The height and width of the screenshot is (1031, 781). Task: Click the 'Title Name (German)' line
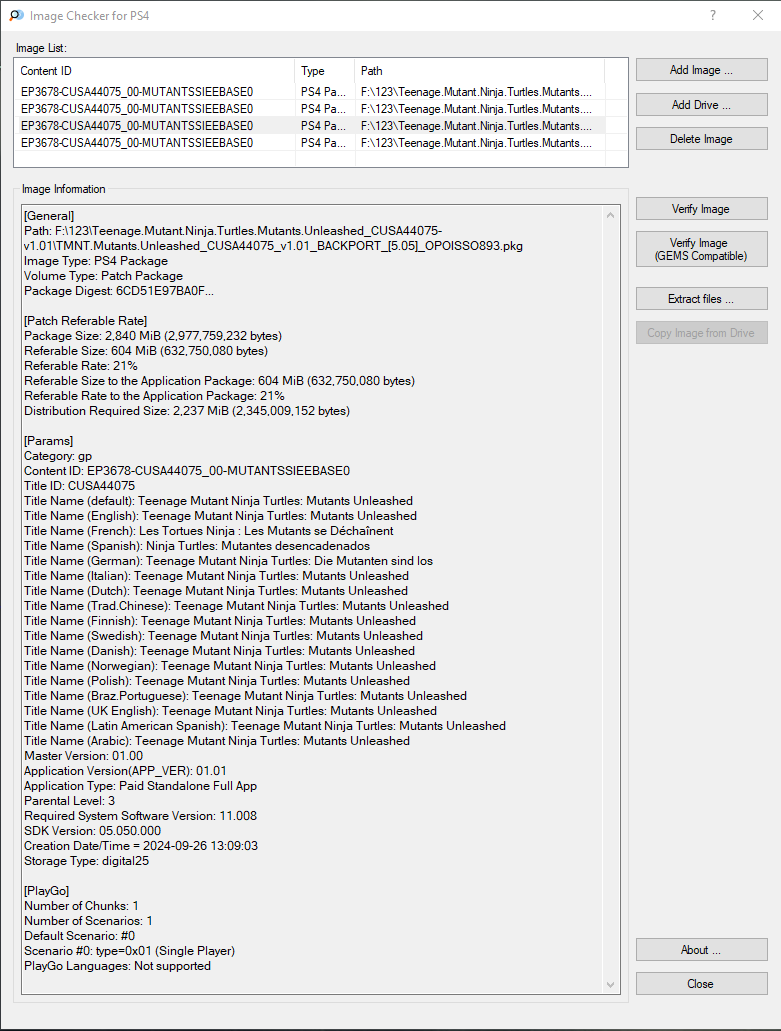[228, 561]
